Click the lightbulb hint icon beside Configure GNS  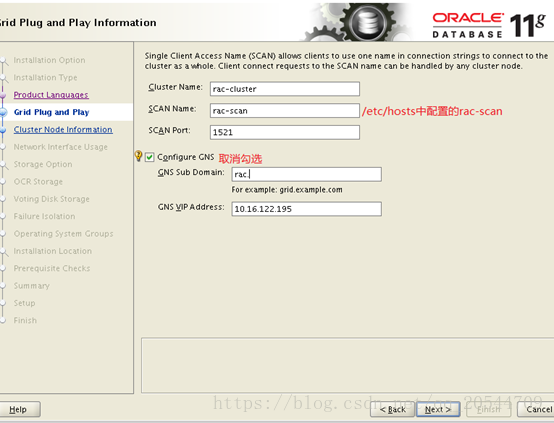pyautogui.click(x=138, y=156)
